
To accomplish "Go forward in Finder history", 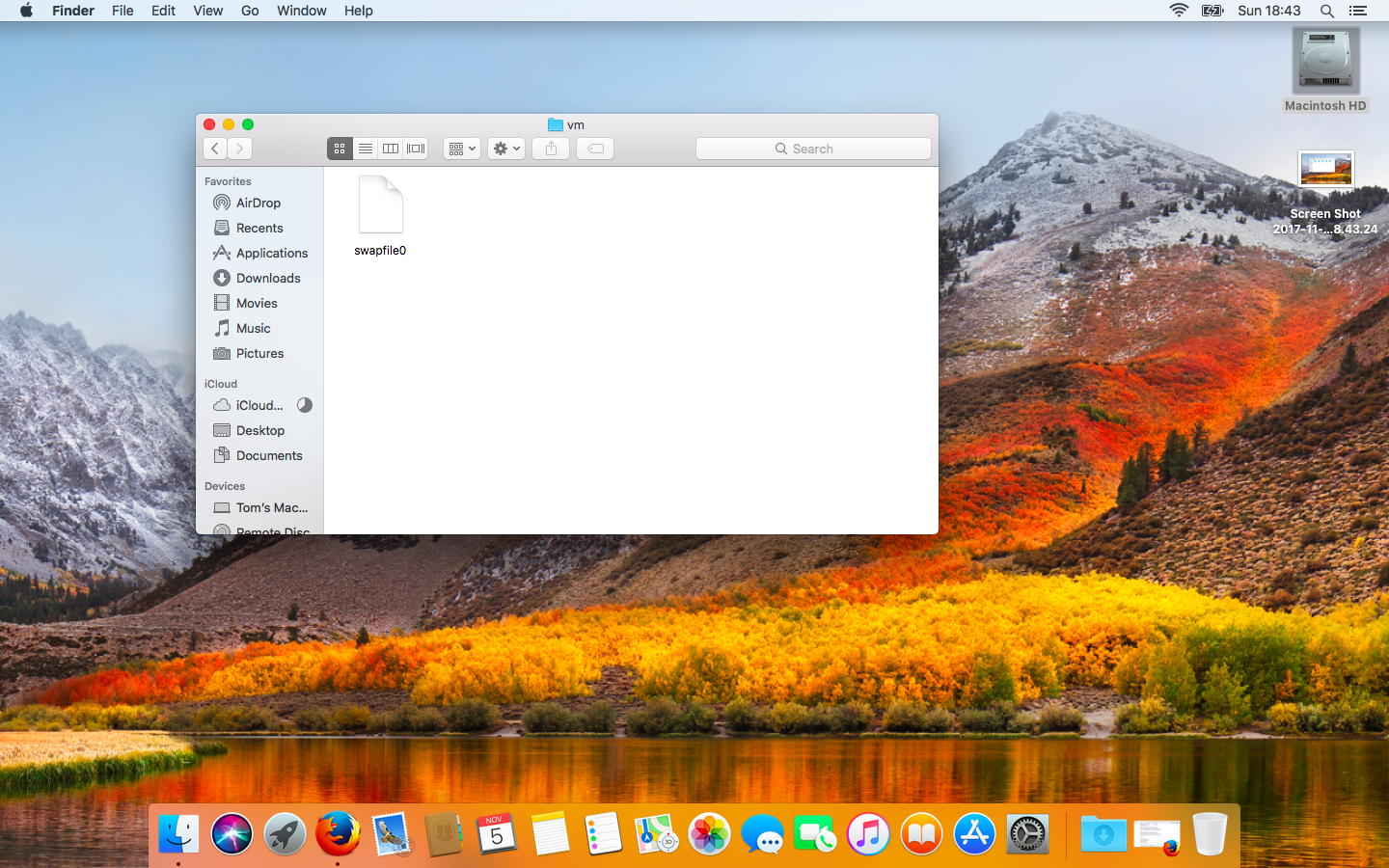I will pyautogui.click(x=240, y=149).
